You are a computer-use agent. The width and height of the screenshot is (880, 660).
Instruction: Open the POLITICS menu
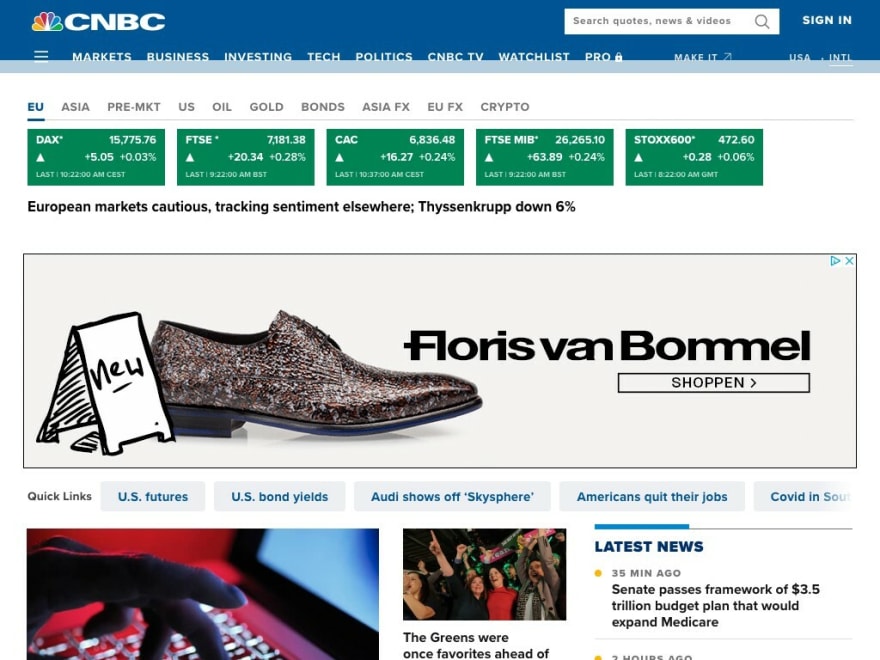tap(384, 57)
